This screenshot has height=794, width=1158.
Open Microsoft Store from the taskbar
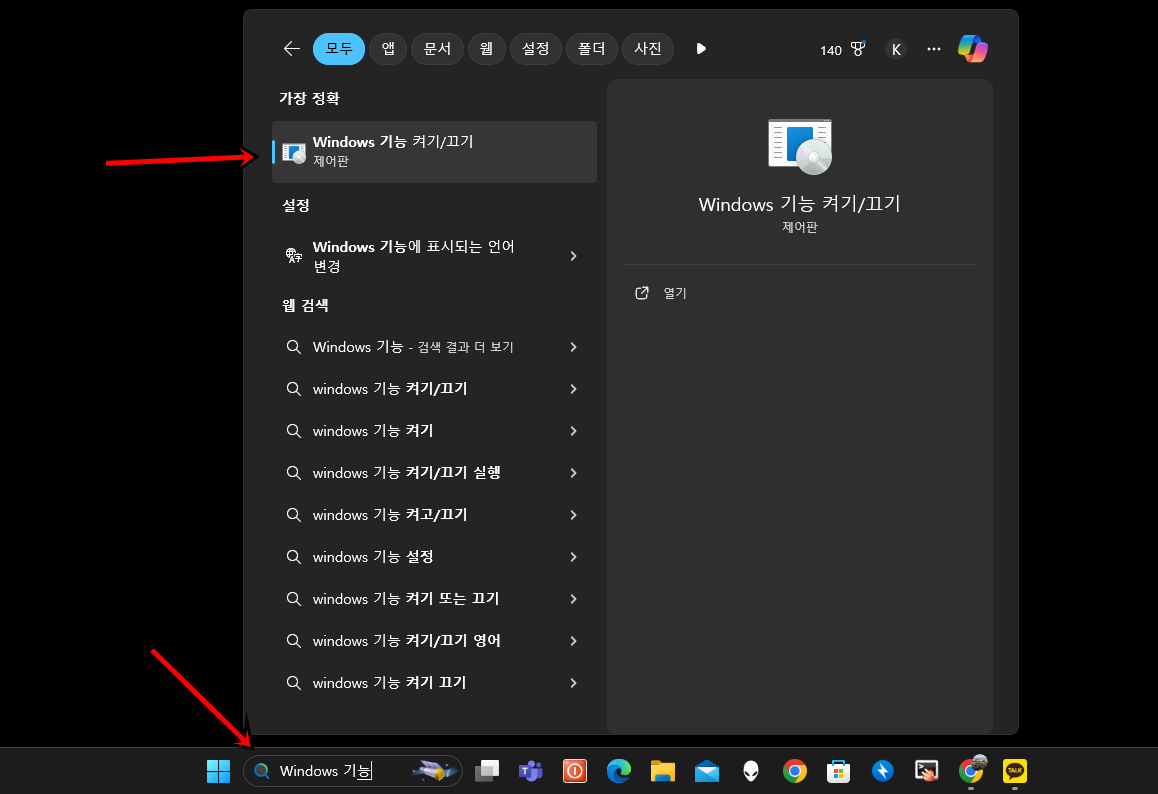click(x=838, y=771)
